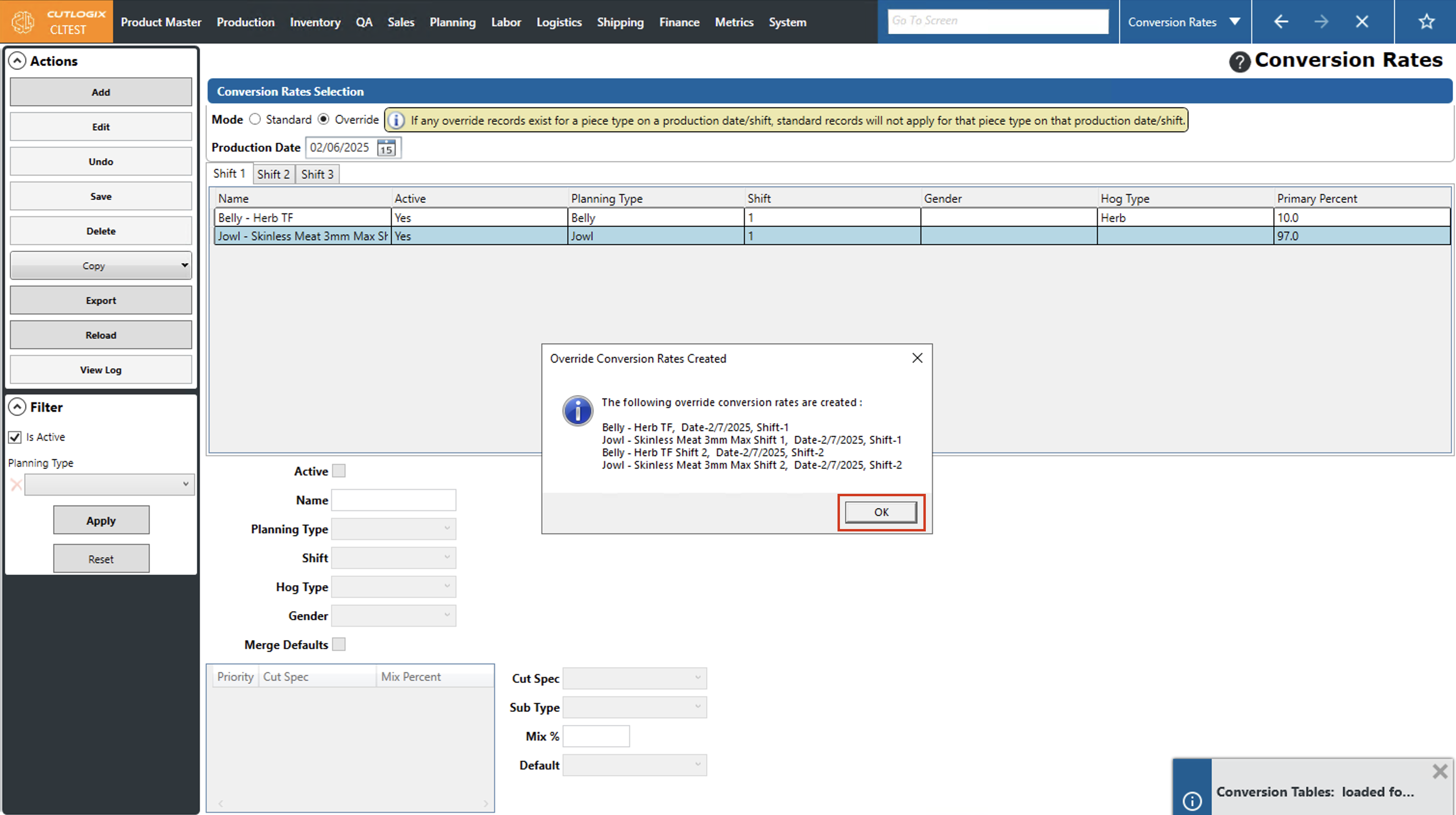The width and height of the screenshot is (1456, 815).
Task: Click OK in the override dialog
Action: (x=880, y=512)
